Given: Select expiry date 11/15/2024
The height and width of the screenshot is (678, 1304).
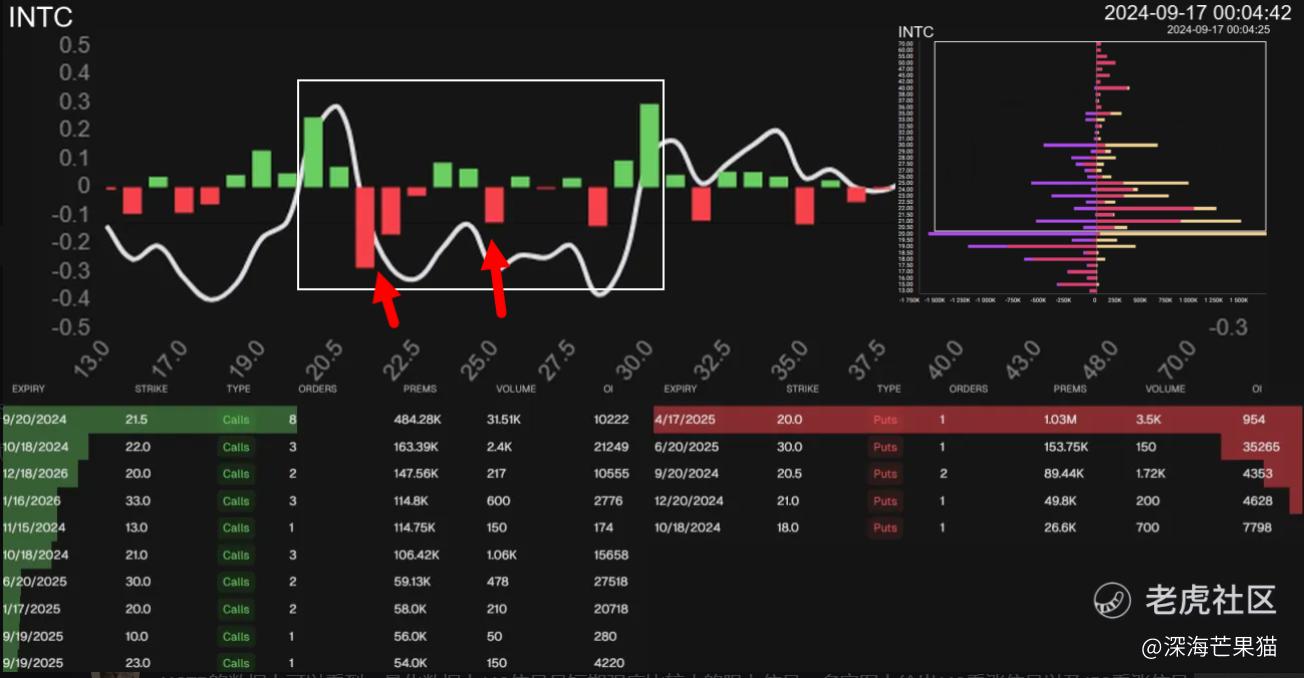Looking at the screenshot, I should [x=34, y=528].
